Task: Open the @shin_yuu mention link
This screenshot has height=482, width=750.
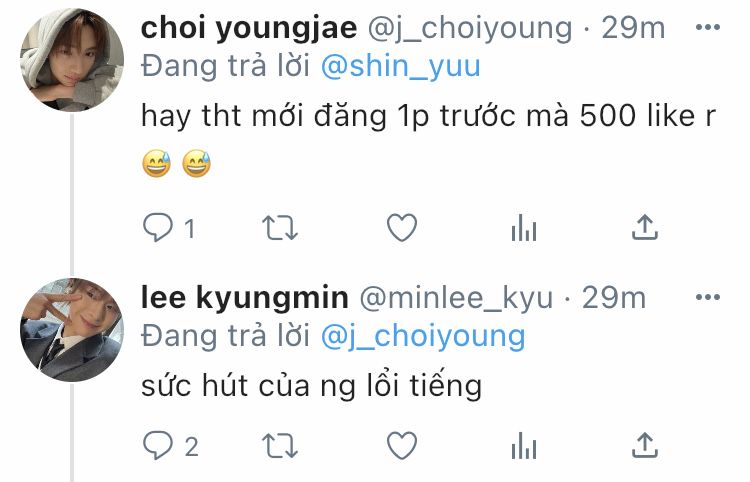Action: [x=401, y=66]
